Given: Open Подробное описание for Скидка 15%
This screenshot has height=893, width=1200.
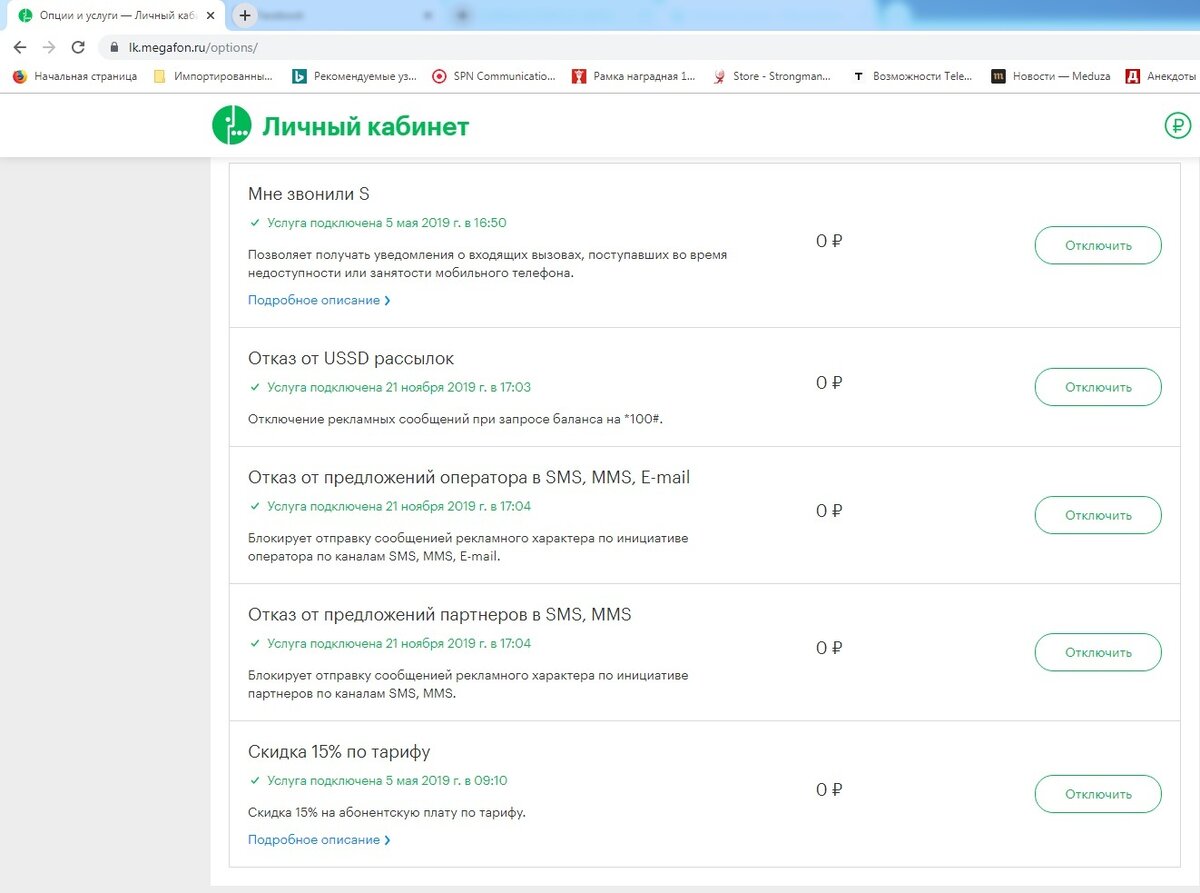Looking at the screenshot, I should click(319, 840).
